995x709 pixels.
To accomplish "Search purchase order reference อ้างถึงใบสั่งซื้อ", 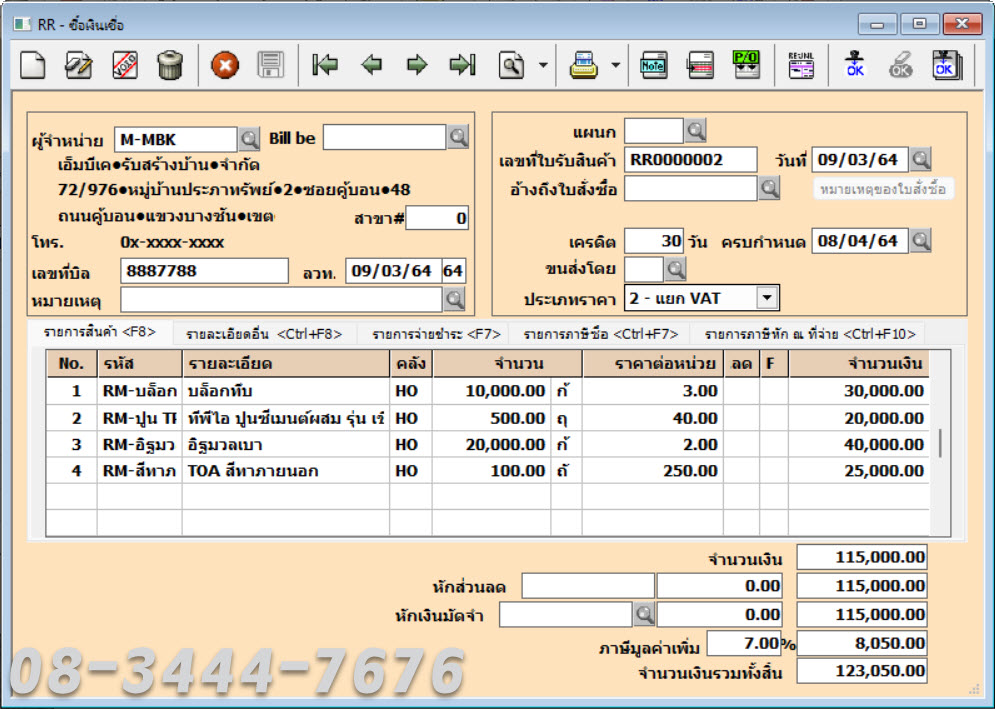I will tap(769, 189).
